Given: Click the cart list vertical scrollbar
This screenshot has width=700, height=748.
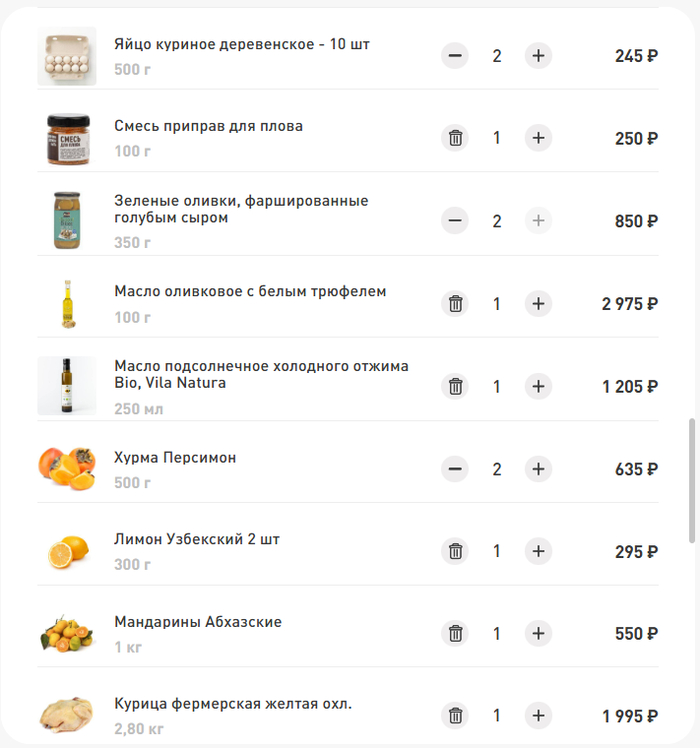Looking at the screenshot, I should (x=691, y=481).
